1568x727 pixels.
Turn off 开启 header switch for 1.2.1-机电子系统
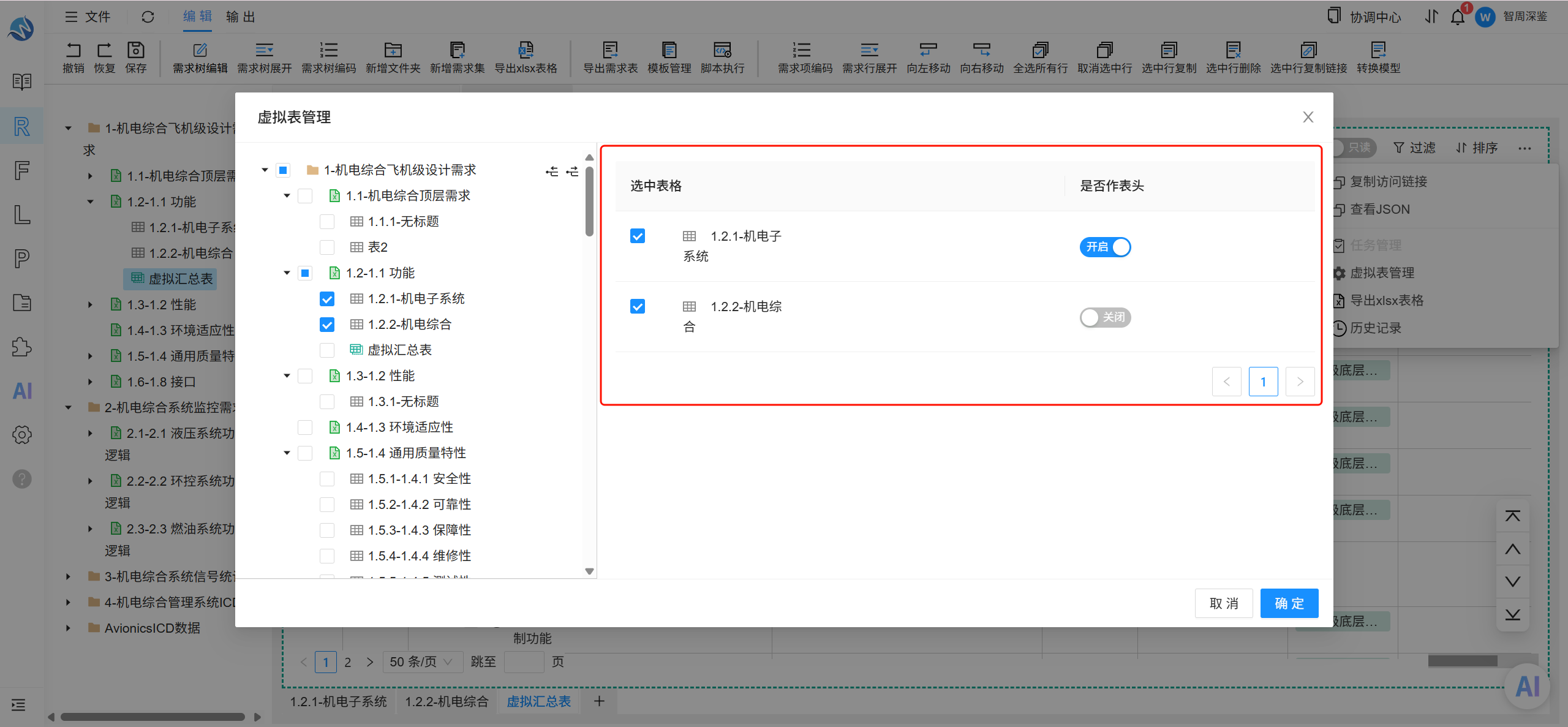(1105, 247)
